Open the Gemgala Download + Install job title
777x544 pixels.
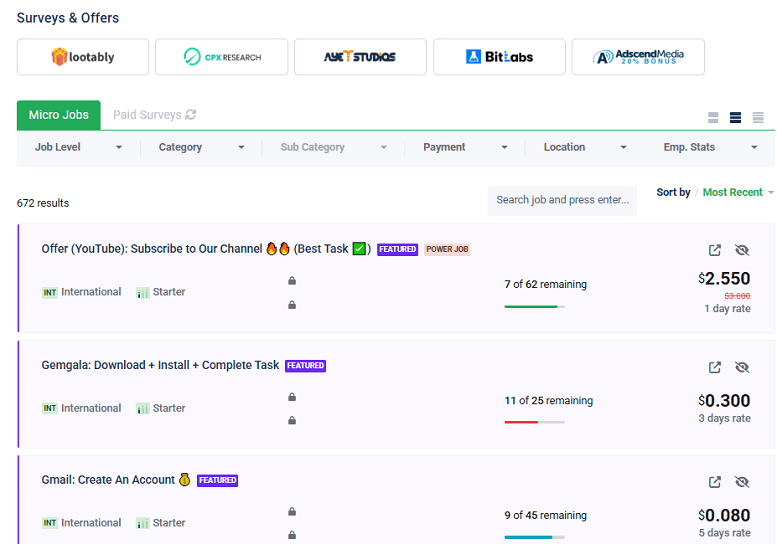pyautogui.click(x=160, y=365)
